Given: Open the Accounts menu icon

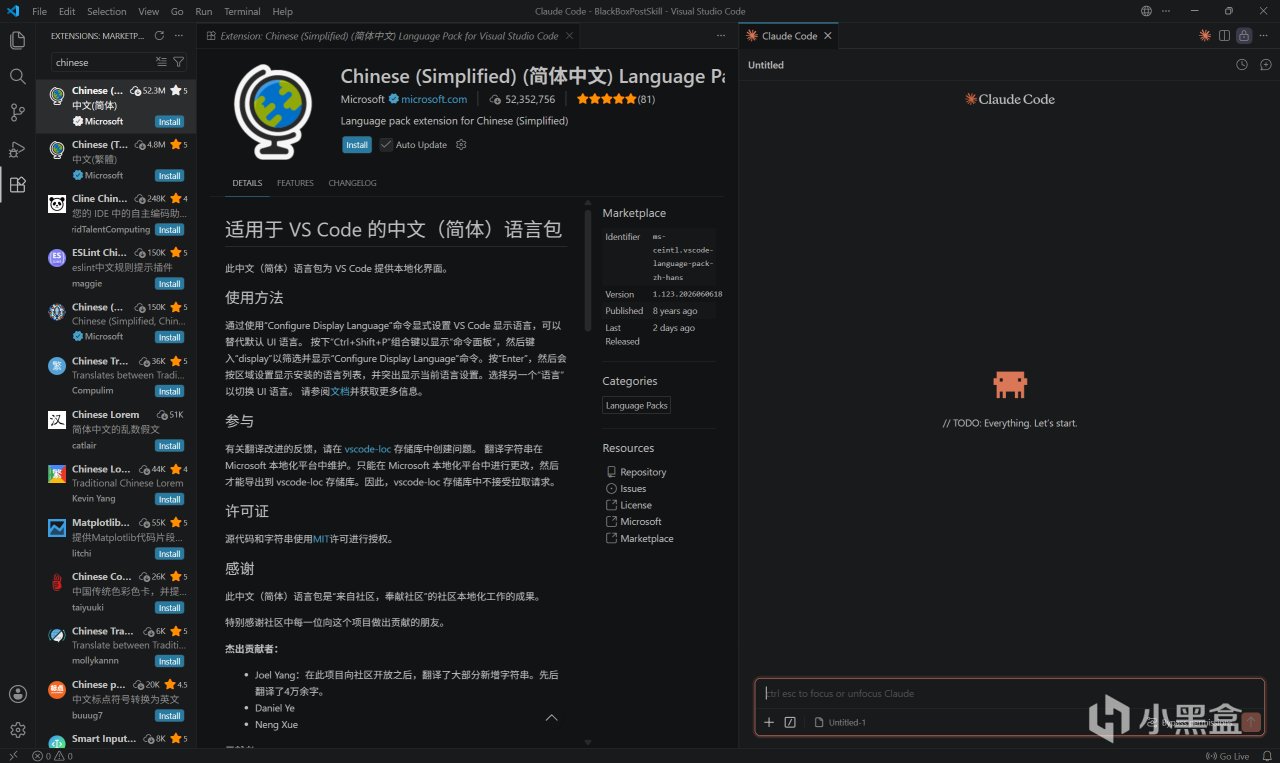Looking at the screenshot, I should pos(17,694).
